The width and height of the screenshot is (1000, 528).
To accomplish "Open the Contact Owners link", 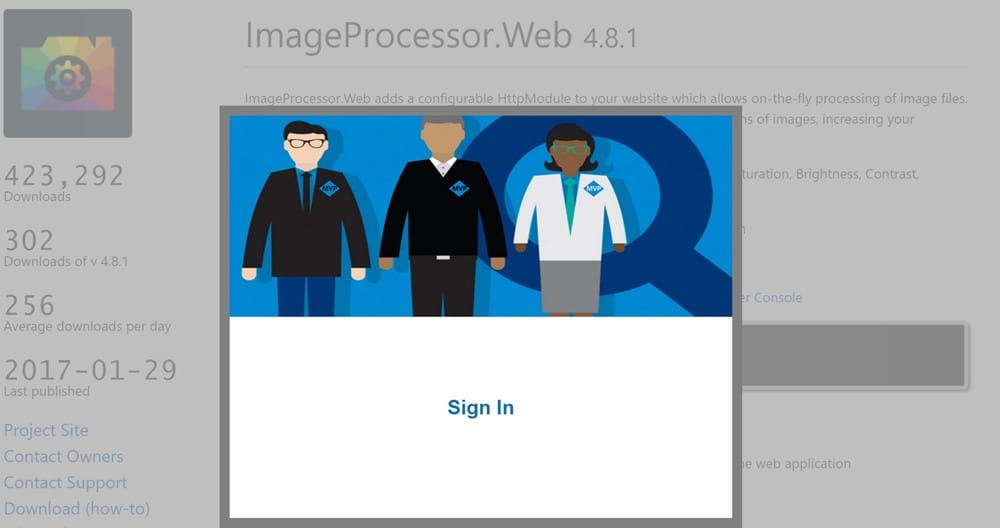I will point(63,457).
